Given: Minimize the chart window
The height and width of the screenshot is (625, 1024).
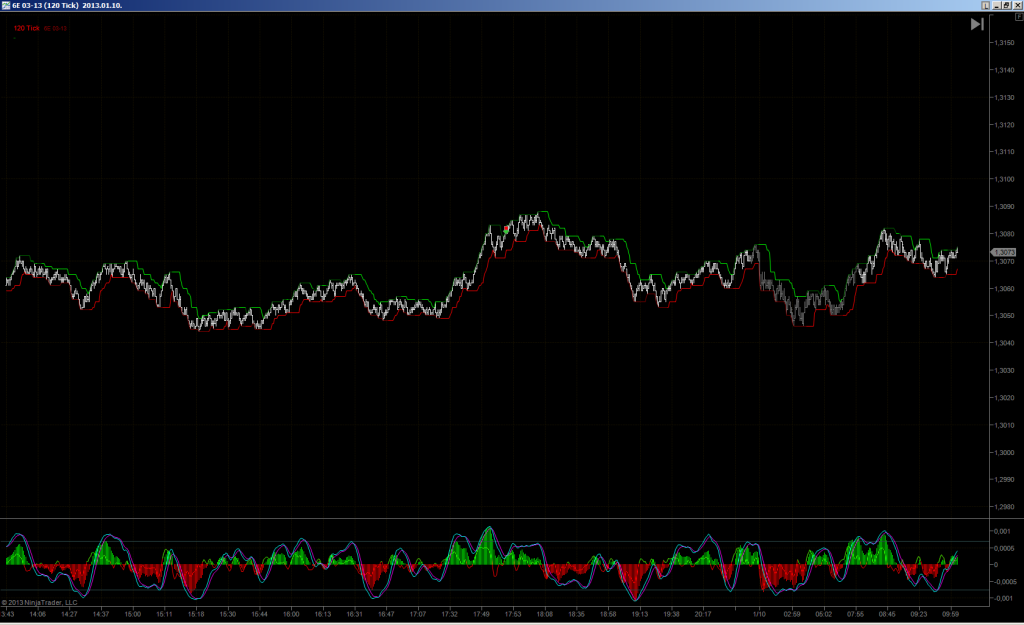Looking at the screenshot, I should [997, 5].
